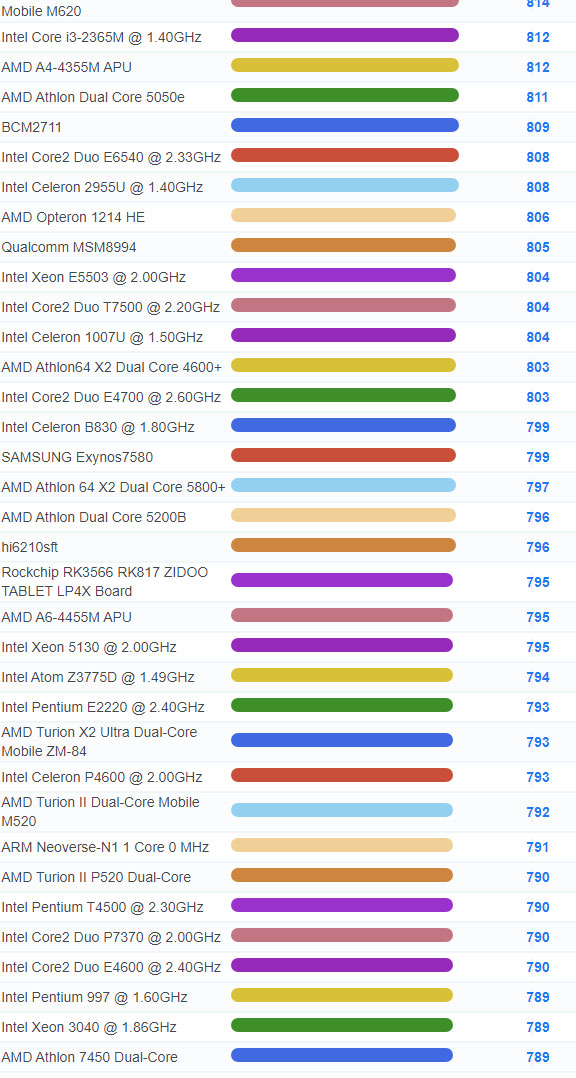Click the blue score bar for BCM2711
This screenshot has height=1078, width=576.
(x=344, y=125)
